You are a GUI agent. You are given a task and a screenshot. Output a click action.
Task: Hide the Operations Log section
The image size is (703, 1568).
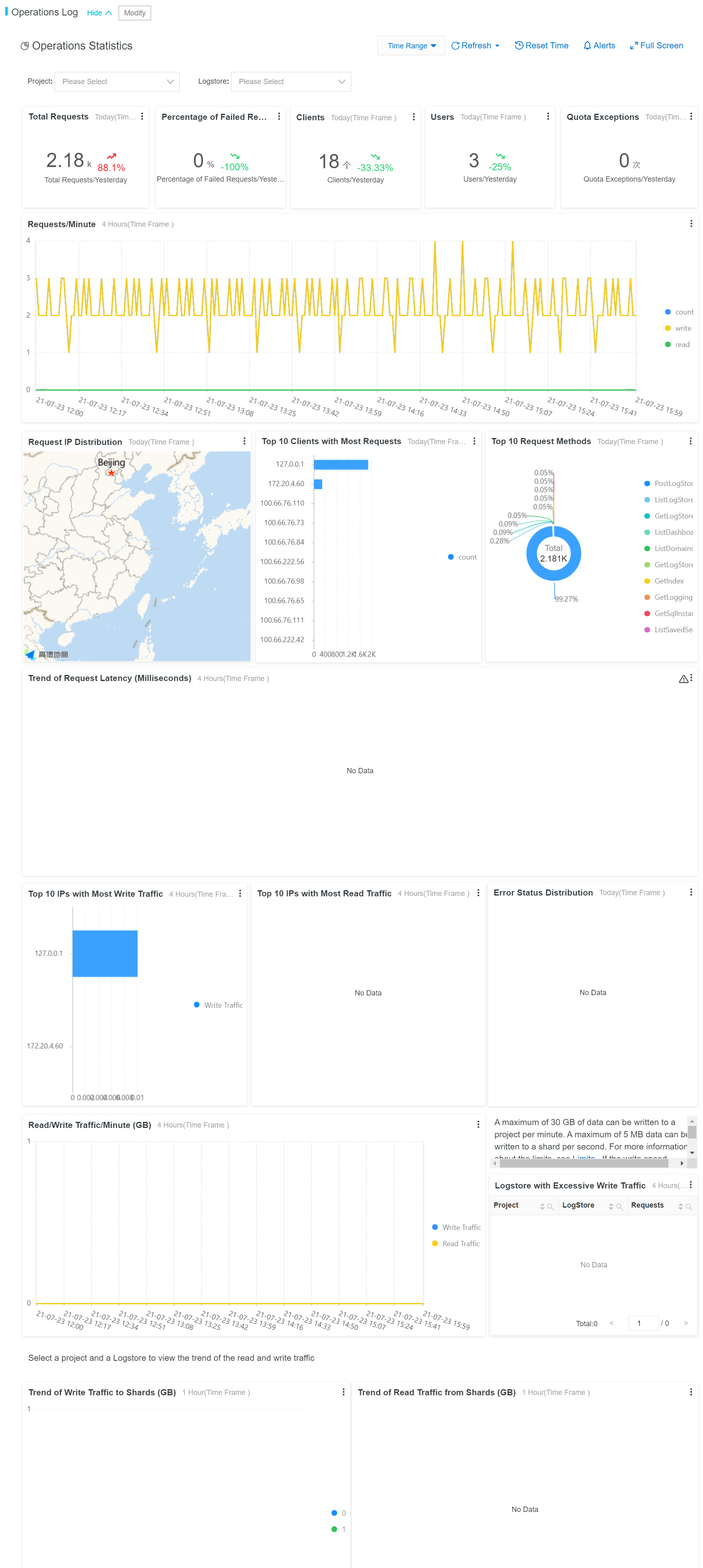[99, 13]
